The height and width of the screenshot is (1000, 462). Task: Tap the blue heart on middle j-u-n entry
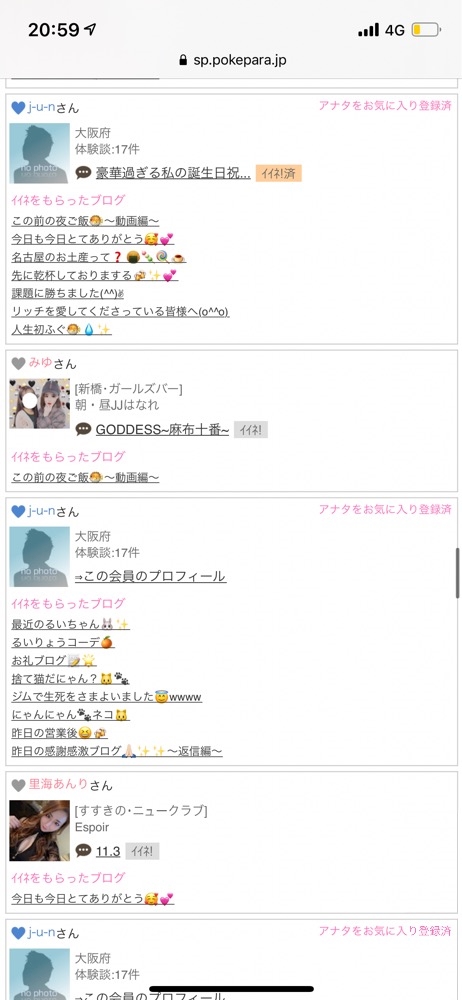18,511
